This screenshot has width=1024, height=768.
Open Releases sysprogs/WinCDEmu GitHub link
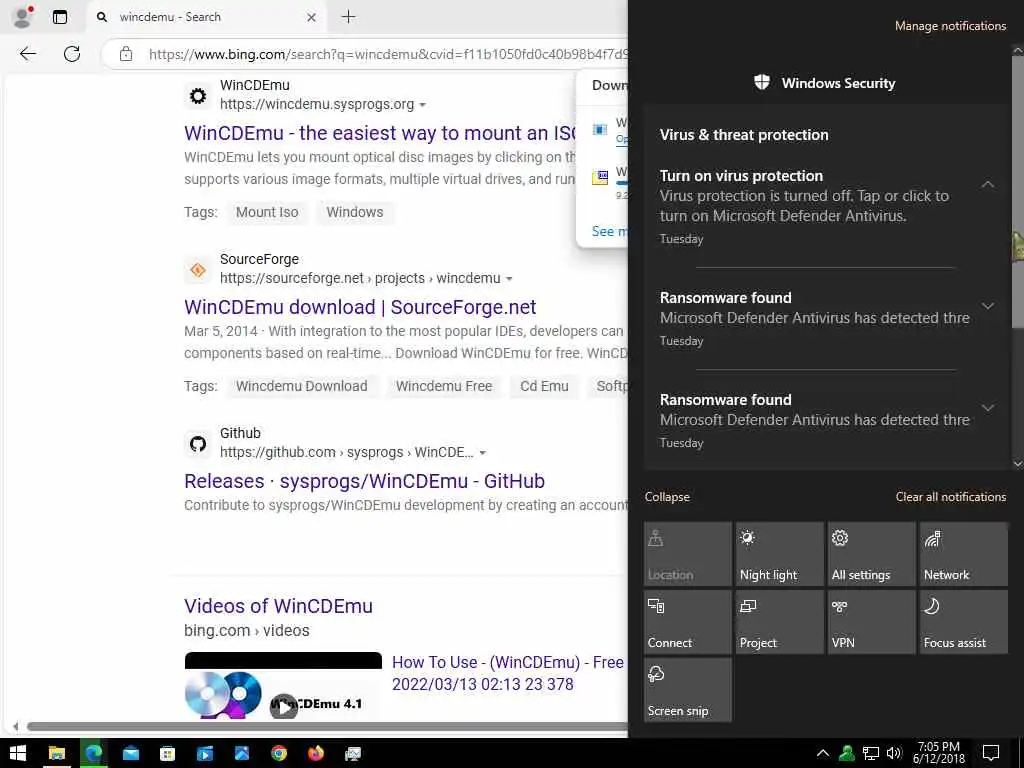tap(364, 481)
